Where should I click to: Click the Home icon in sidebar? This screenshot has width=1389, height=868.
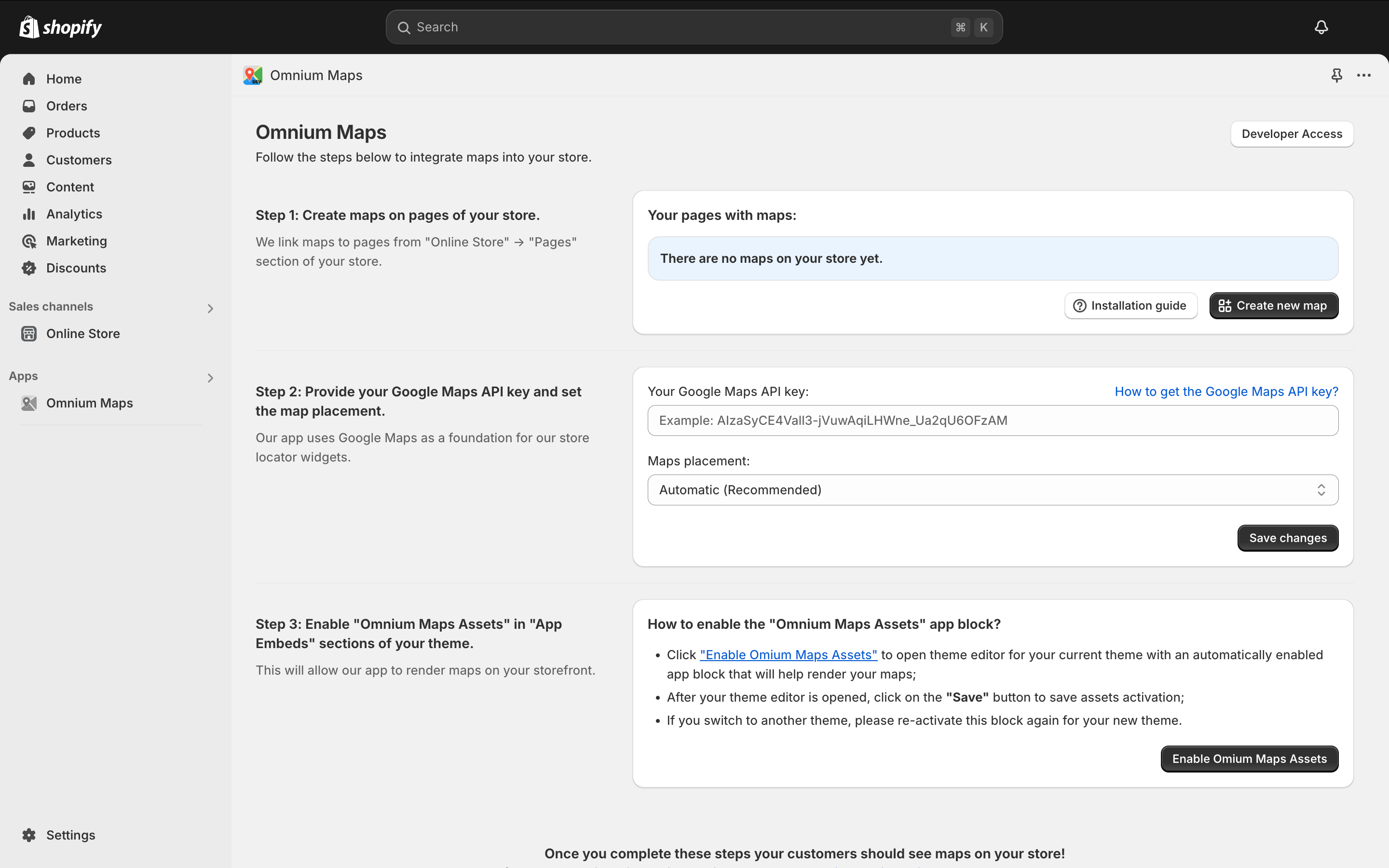click(x=29, y=79)
